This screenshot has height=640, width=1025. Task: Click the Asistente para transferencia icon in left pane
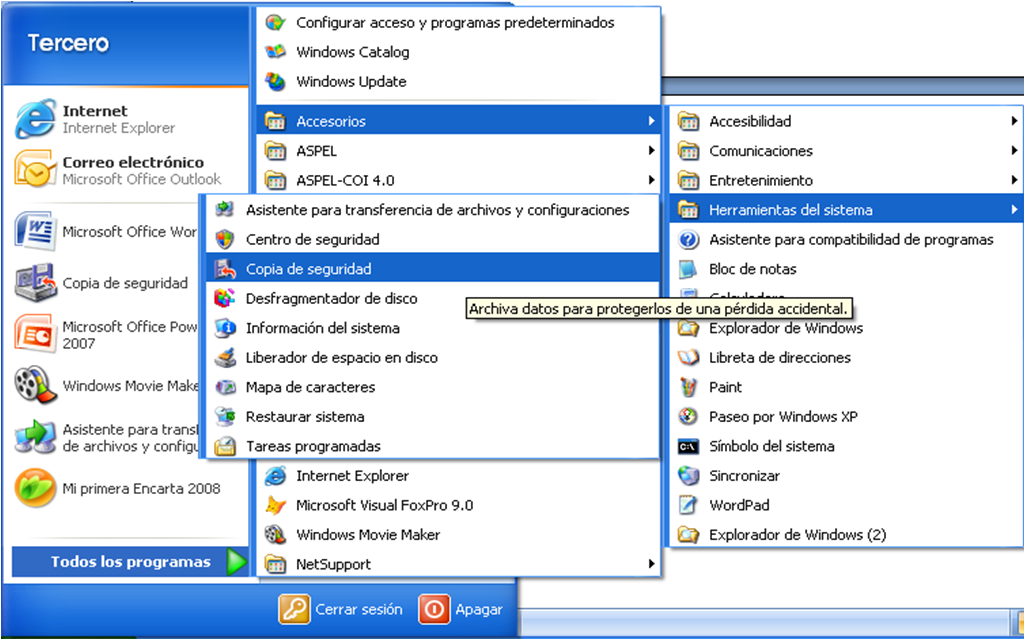click(x=35, y=437)
